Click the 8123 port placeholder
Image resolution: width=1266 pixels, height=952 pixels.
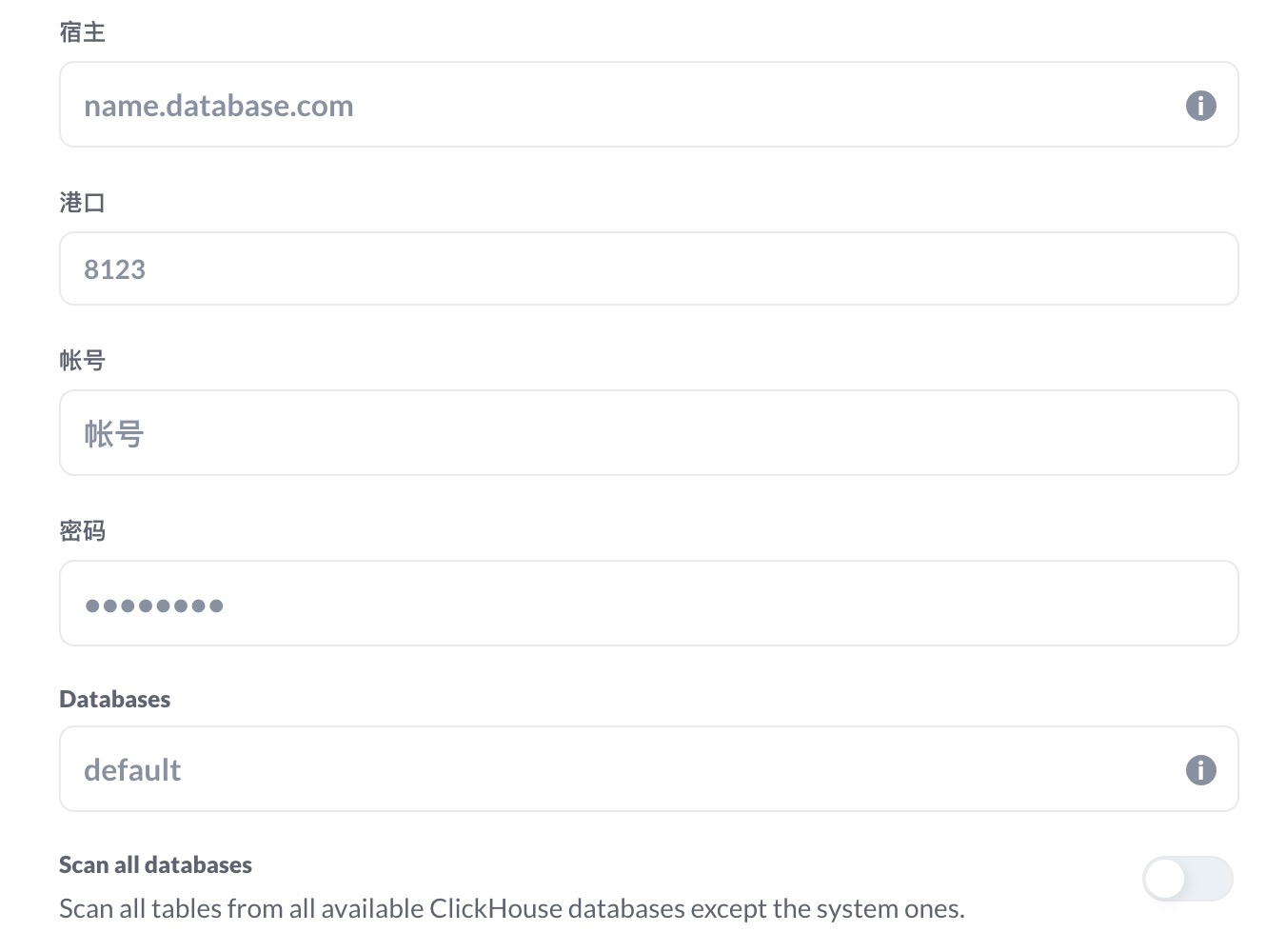114,269
